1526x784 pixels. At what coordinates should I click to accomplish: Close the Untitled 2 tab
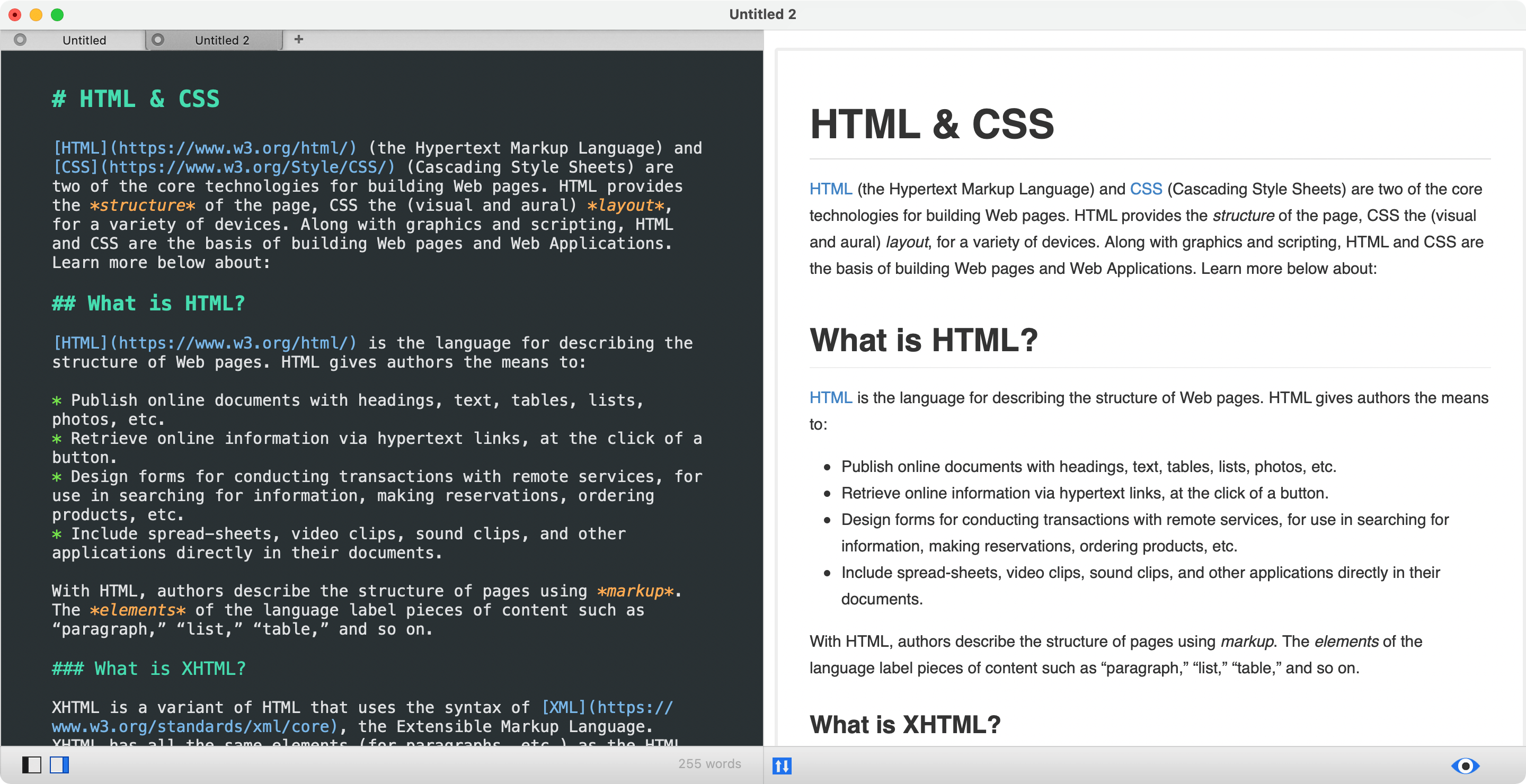[157, 40]
